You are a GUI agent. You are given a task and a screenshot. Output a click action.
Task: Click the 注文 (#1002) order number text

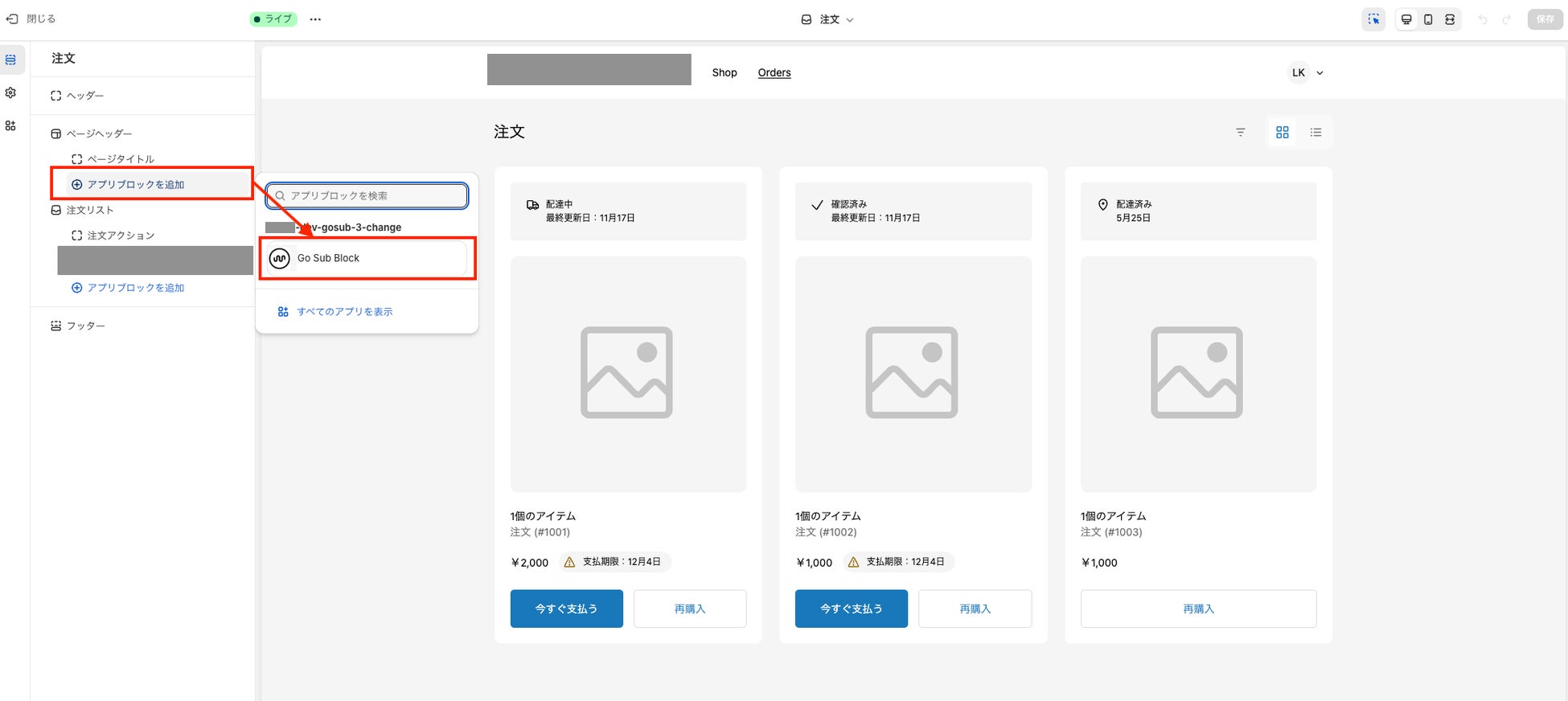tap(826, 532)
